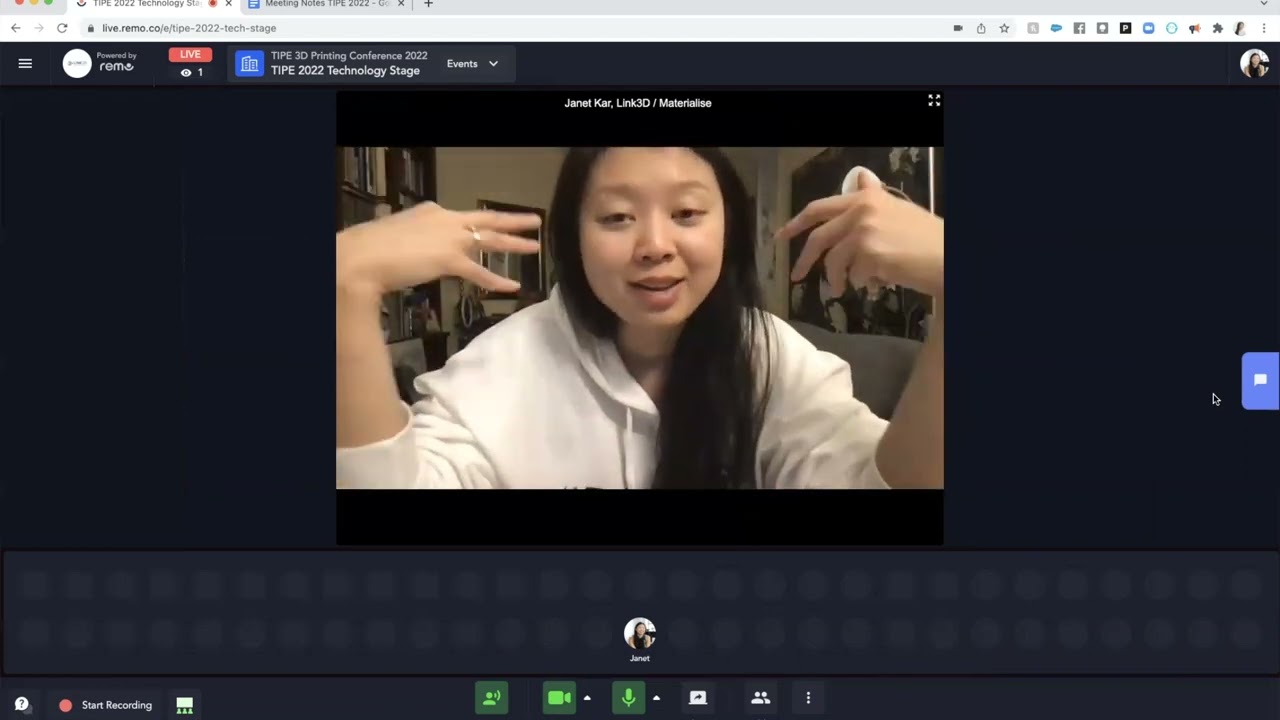Open the help question mark icon
The image size is (1280, 720).
(22, 704)
